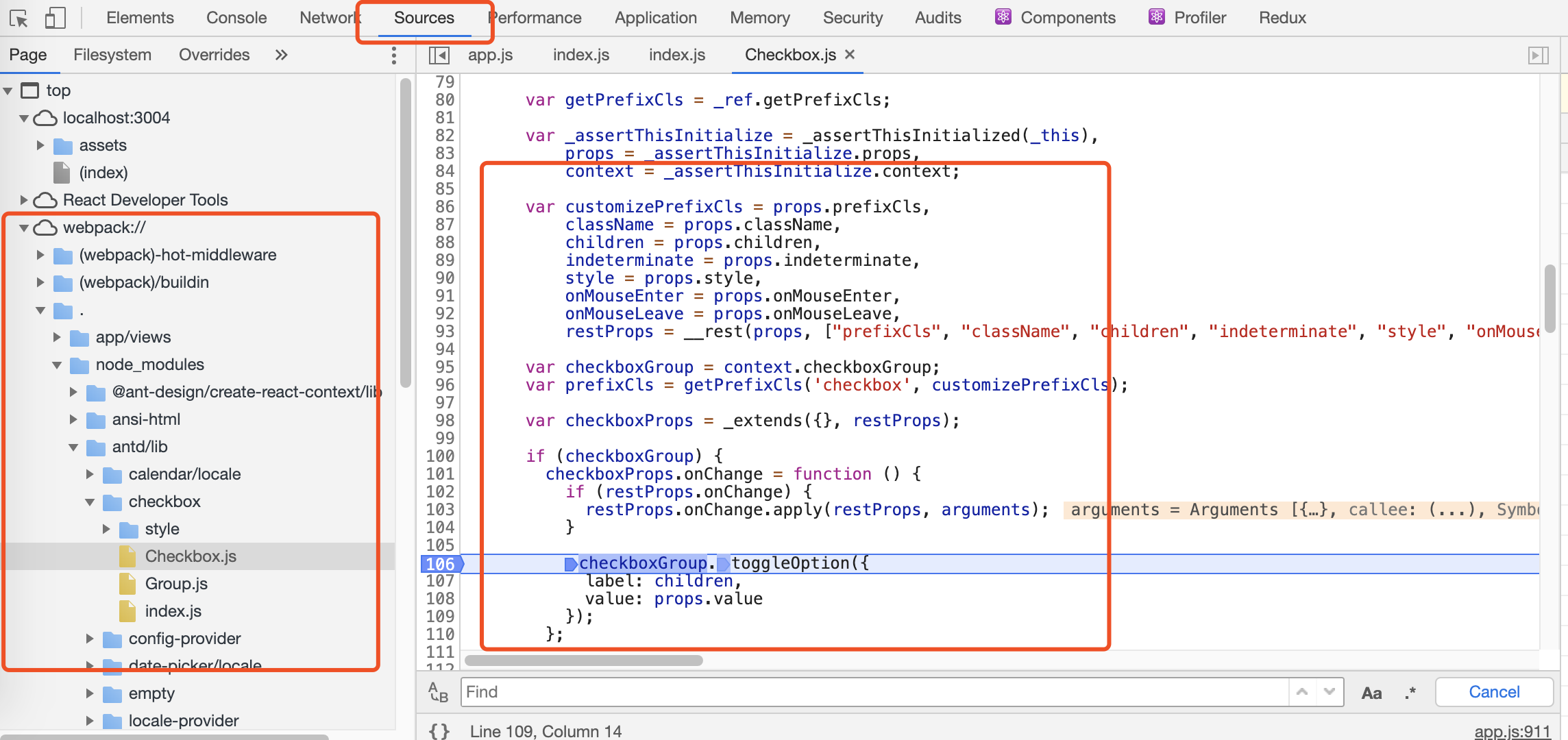Toggle breakpoint on line 106
This screenshot has width=1568, height=740.
(x=440, y=563)
